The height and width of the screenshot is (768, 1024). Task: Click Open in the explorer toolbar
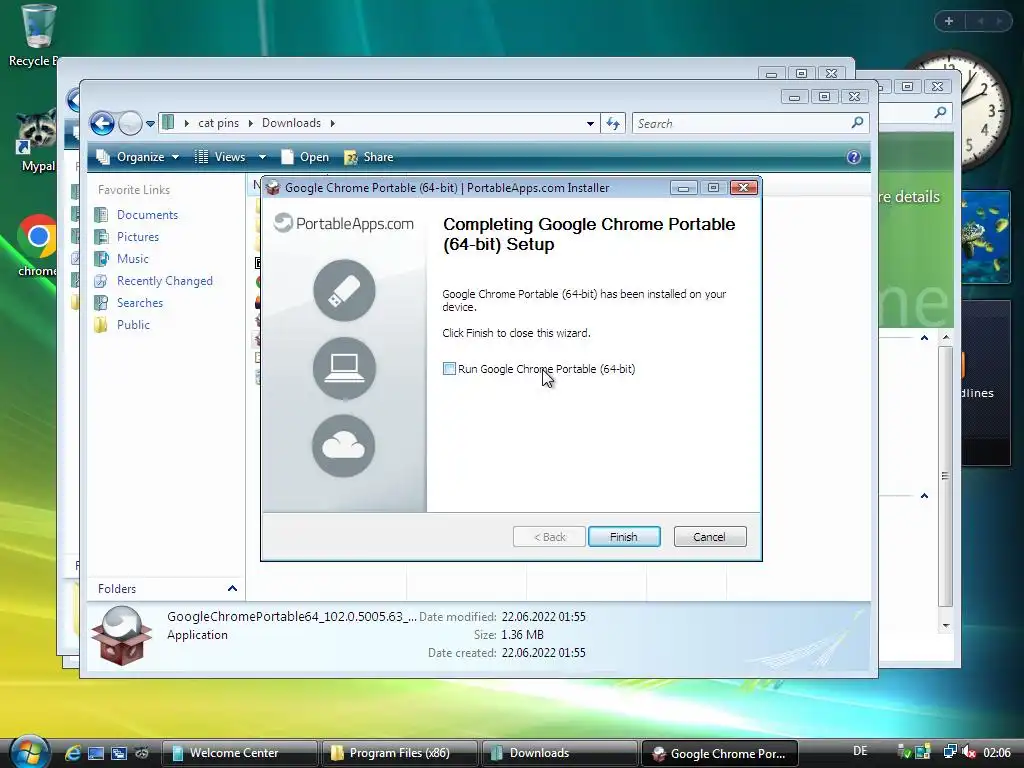305,157
